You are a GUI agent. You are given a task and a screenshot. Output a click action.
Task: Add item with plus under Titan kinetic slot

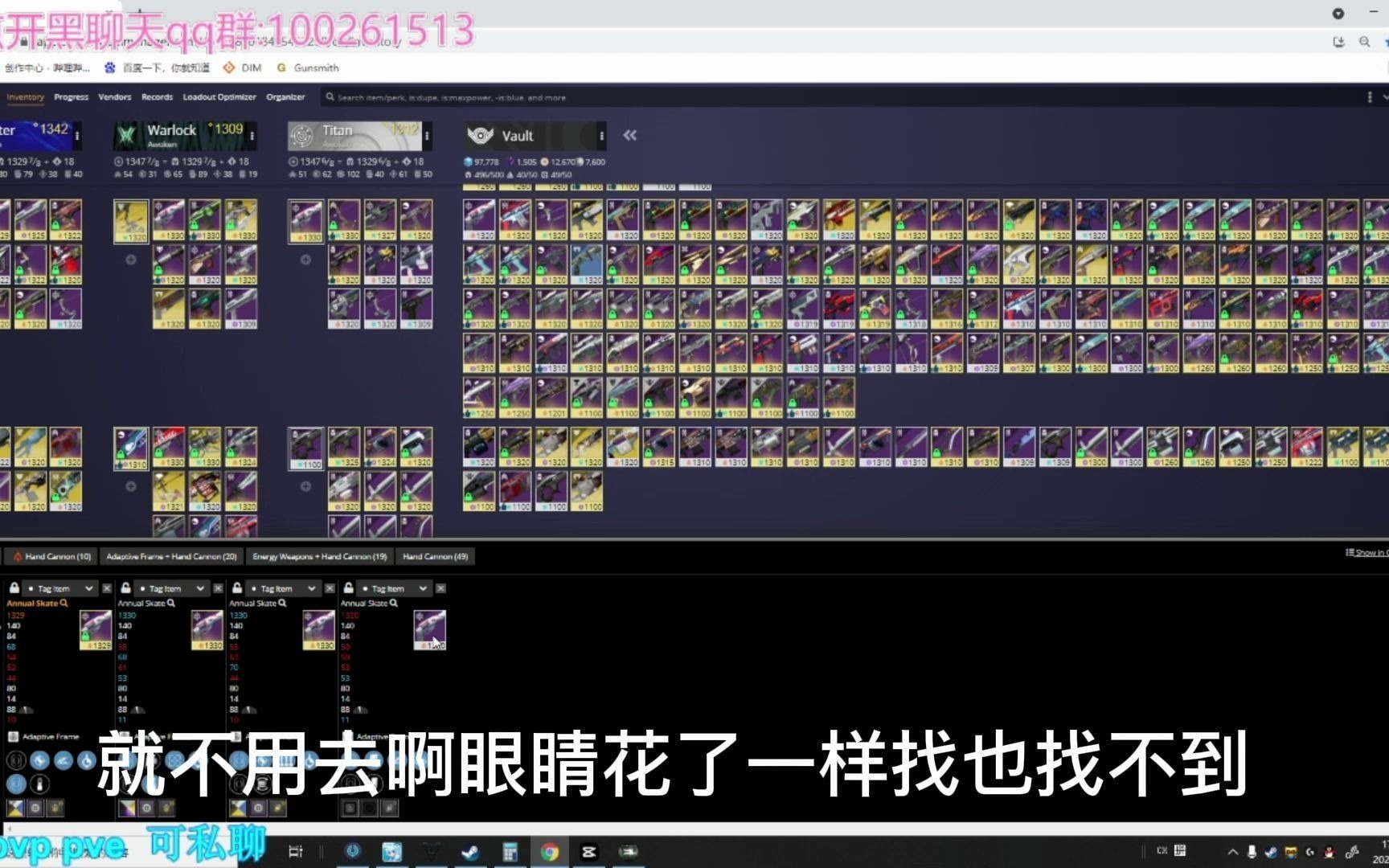(x=305, y=260)
